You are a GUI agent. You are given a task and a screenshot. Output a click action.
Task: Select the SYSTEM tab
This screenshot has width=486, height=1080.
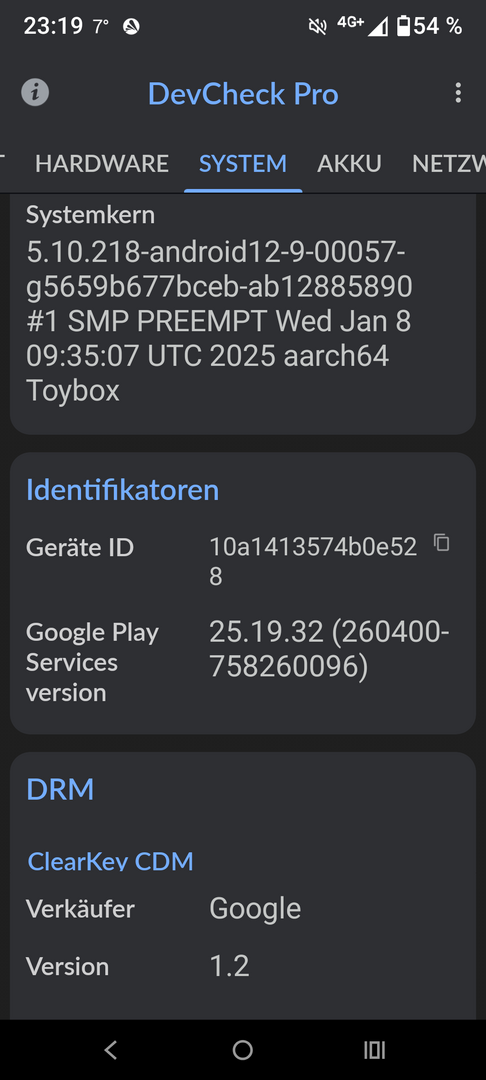[243, 163]
